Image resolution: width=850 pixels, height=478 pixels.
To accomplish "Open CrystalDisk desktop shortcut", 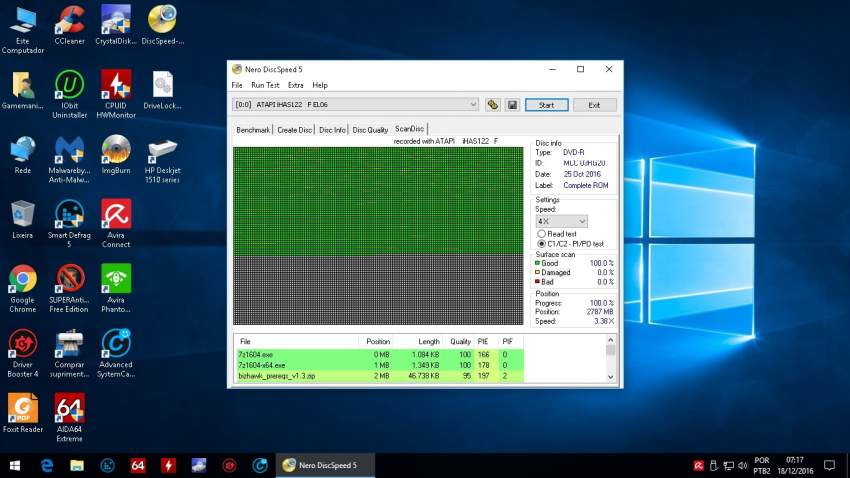I will coord(115,25).
